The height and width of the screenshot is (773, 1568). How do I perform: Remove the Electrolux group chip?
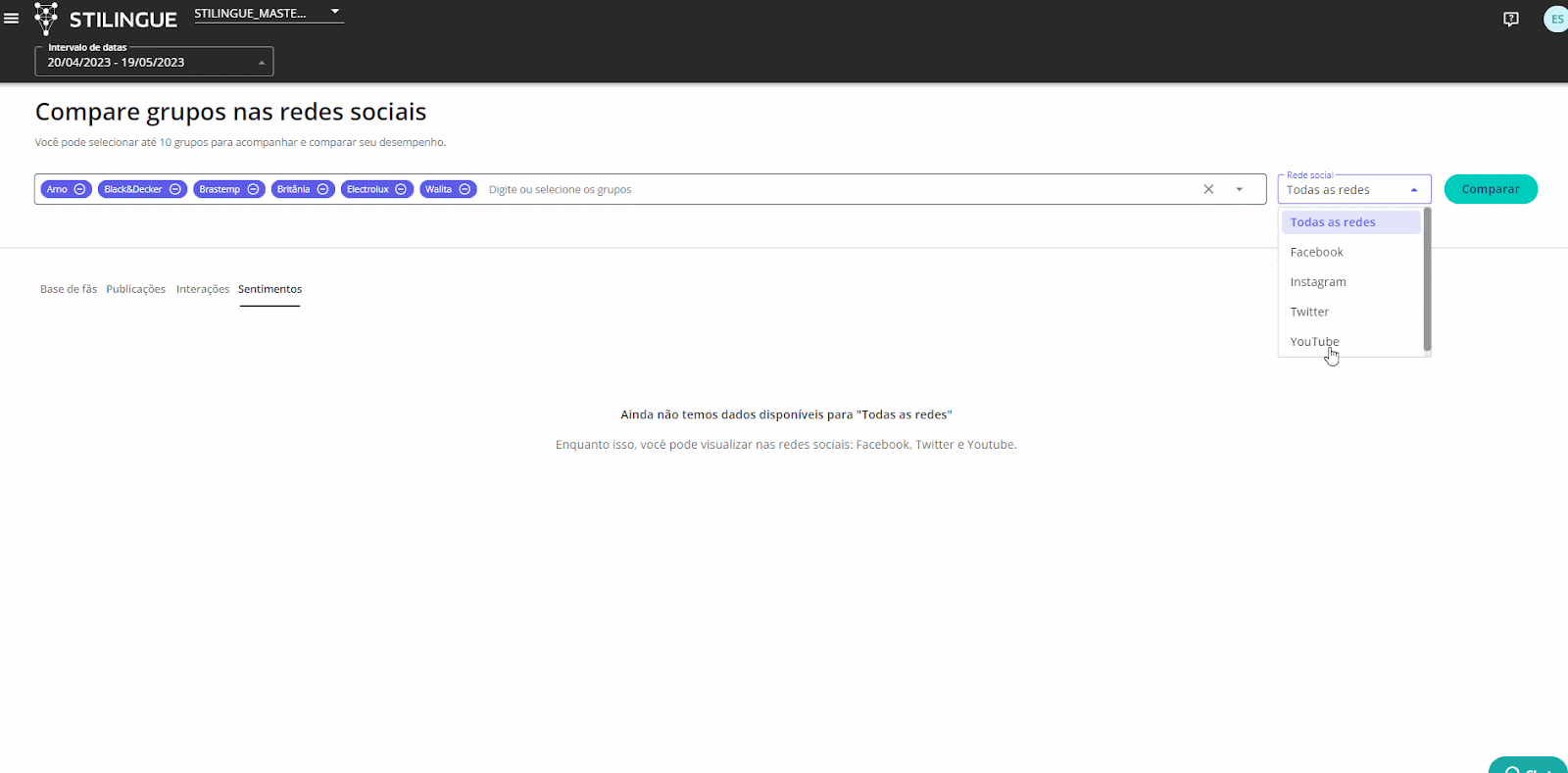(x=401, y=189)
